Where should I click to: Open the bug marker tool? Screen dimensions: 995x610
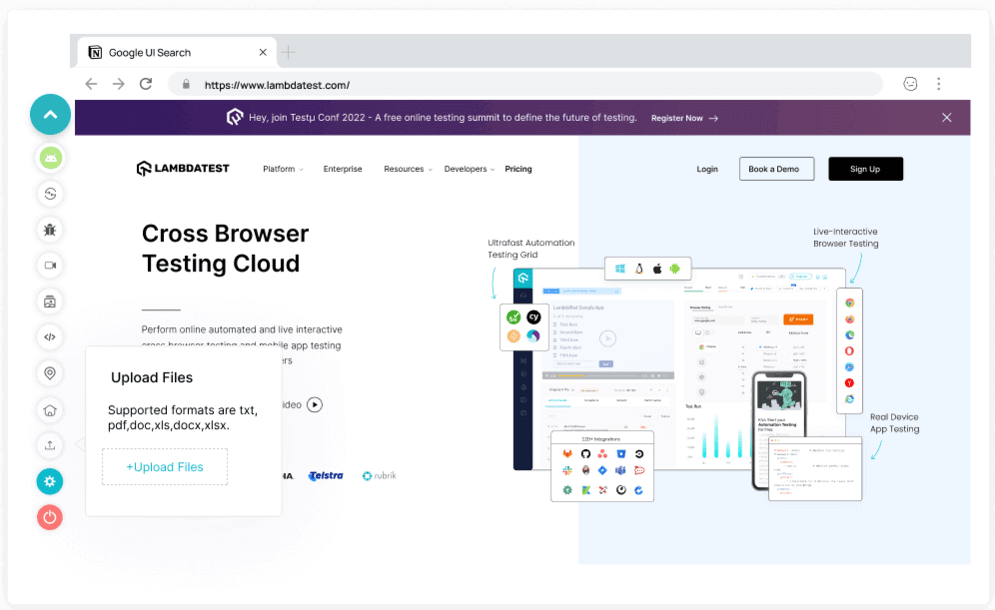click(50, 230)
